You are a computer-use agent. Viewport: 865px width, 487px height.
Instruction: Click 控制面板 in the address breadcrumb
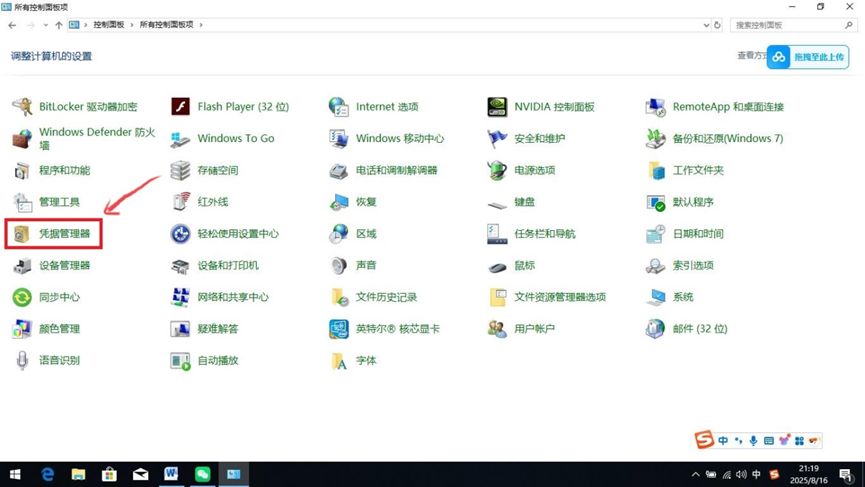(x=109, y=25)
